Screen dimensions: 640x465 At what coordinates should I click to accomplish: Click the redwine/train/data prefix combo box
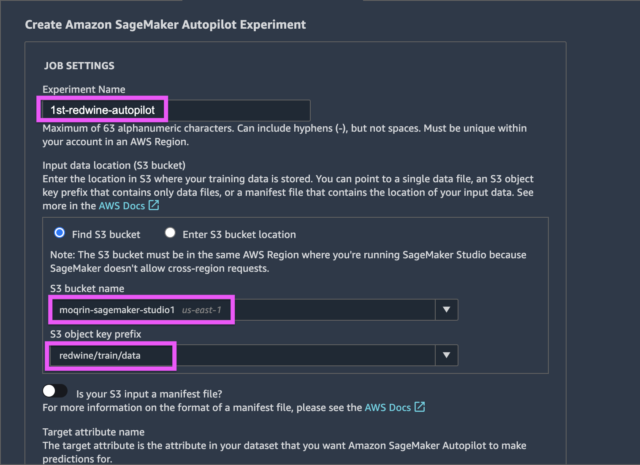(x=253, y=355)
